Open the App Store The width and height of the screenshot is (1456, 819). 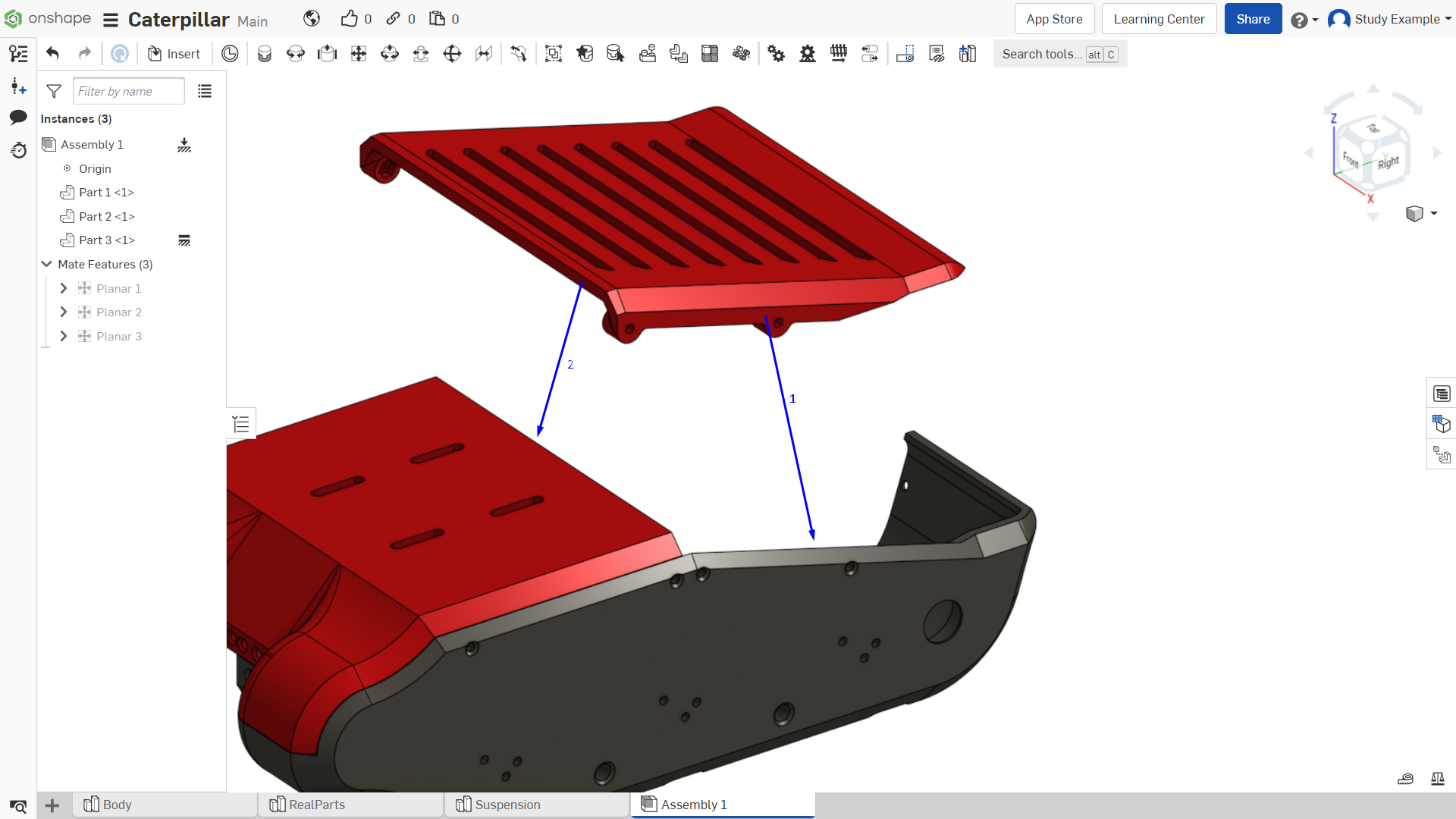1054,19
